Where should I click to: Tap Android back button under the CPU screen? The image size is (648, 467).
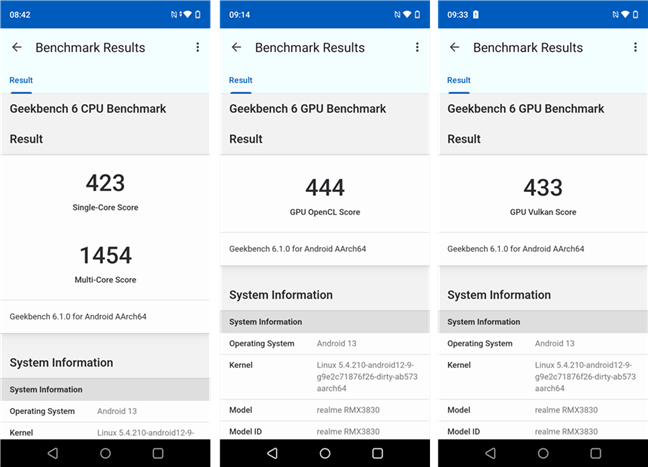tap(53, 453)
